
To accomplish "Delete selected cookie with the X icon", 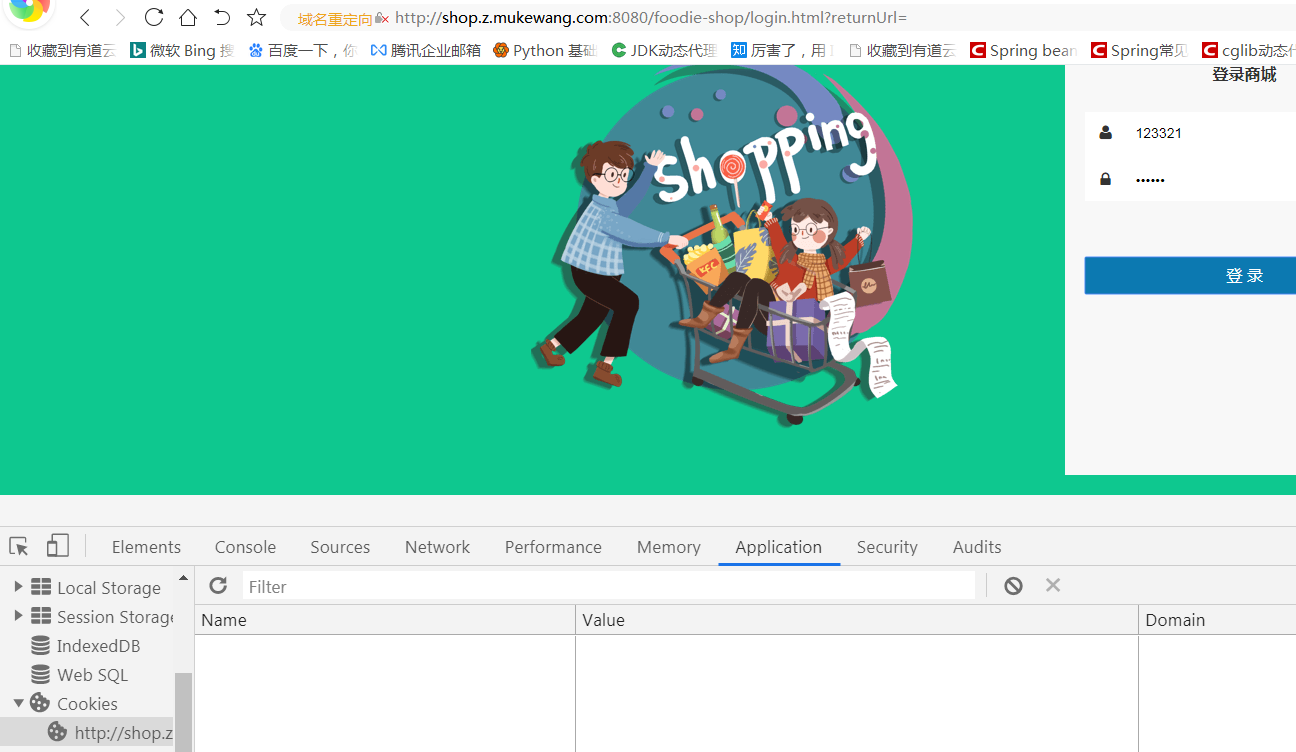I will [1053, 585].
